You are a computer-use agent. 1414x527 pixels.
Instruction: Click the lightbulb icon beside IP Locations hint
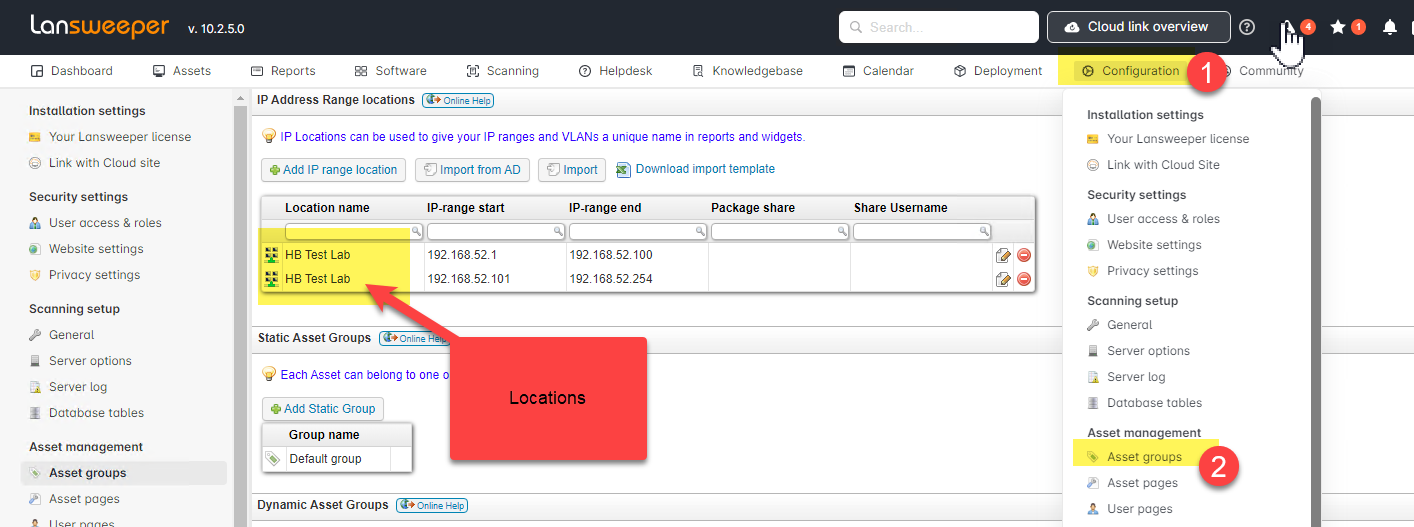click(x=268, y=137)
